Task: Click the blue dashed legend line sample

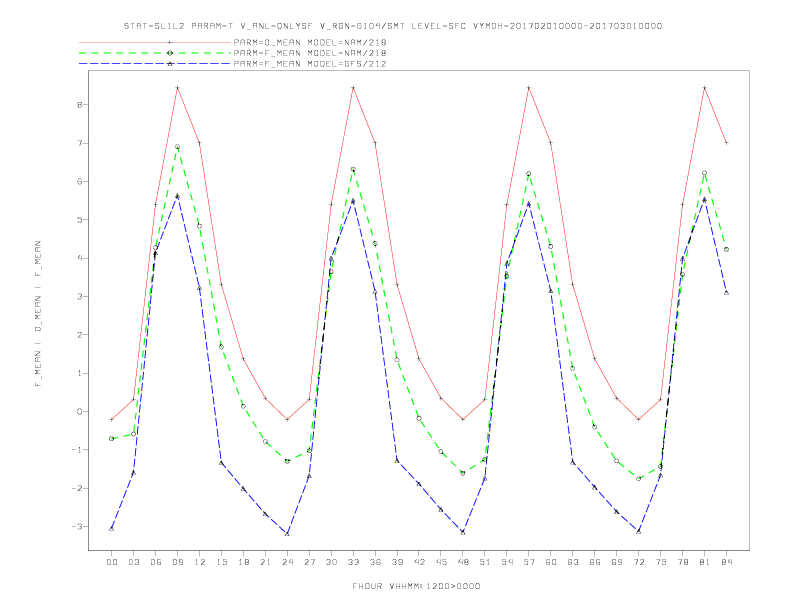Action: (x=155, y=64)
